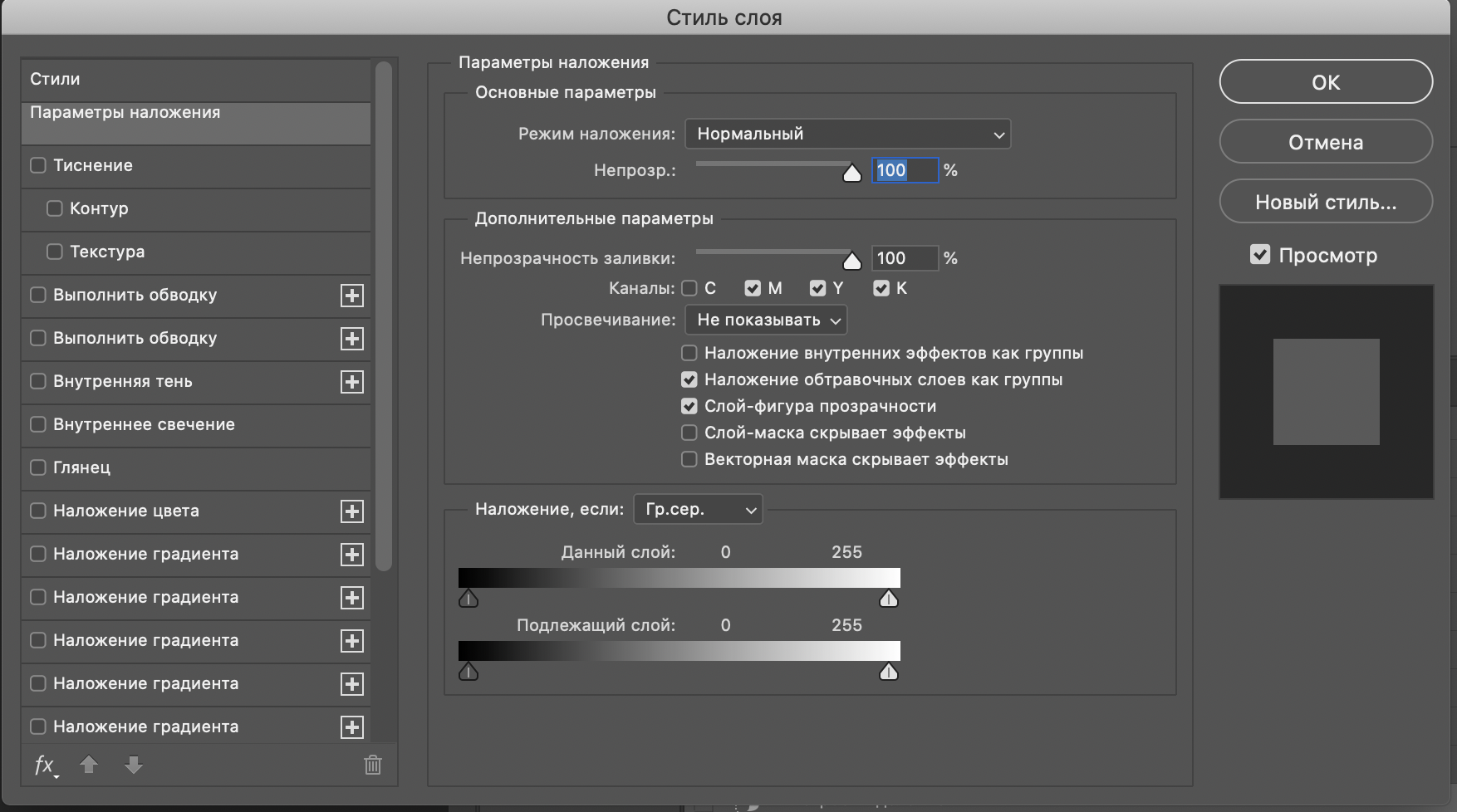Click the Новый стиль button
Image resolution: width=1457 pixels, height=812 pixels.
pyautogui.click(x=1325, y=201)
